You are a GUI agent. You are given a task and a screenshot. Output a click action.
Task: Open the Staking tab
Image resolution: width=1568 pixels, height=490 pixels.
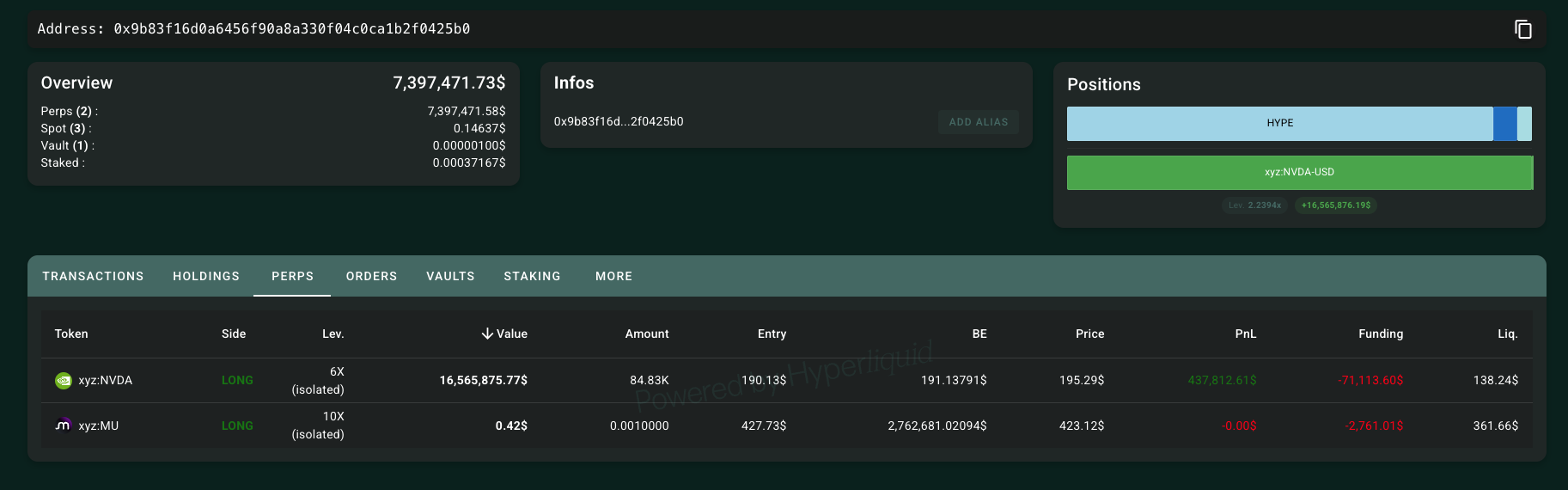tap(532, 276)
